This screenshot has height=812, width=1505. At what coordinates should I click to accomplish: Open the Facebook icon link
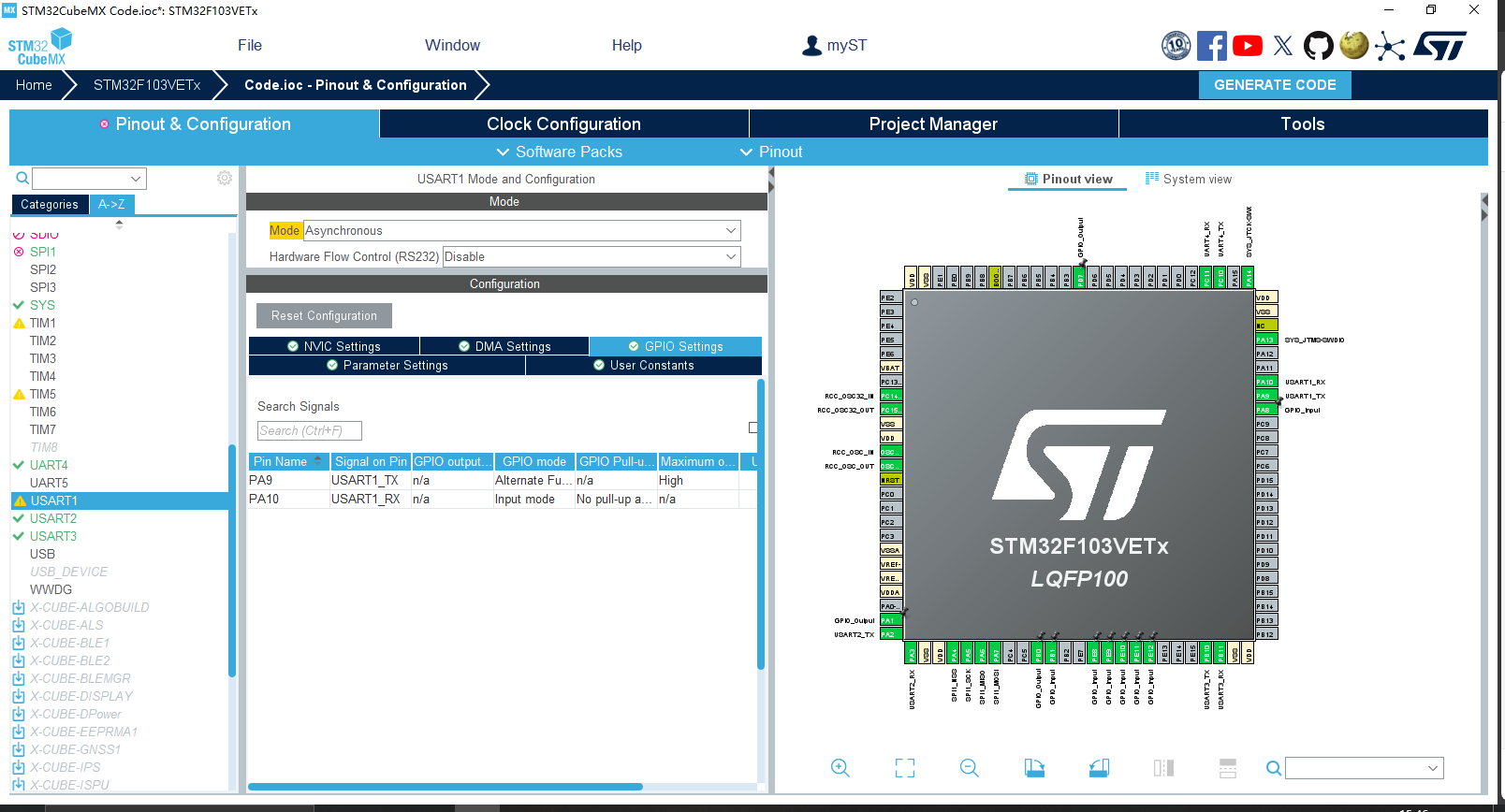(x=1212, y=45)
